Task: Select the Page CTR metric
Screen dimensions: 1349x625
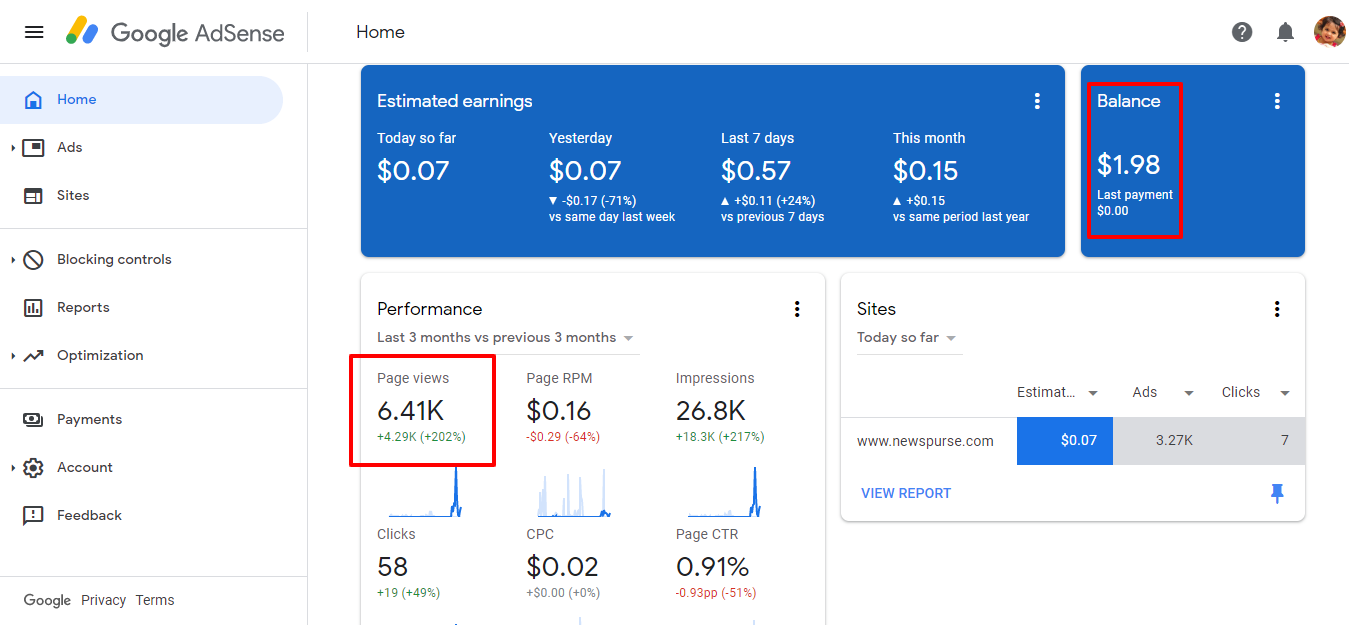Action: pos(716,566)
